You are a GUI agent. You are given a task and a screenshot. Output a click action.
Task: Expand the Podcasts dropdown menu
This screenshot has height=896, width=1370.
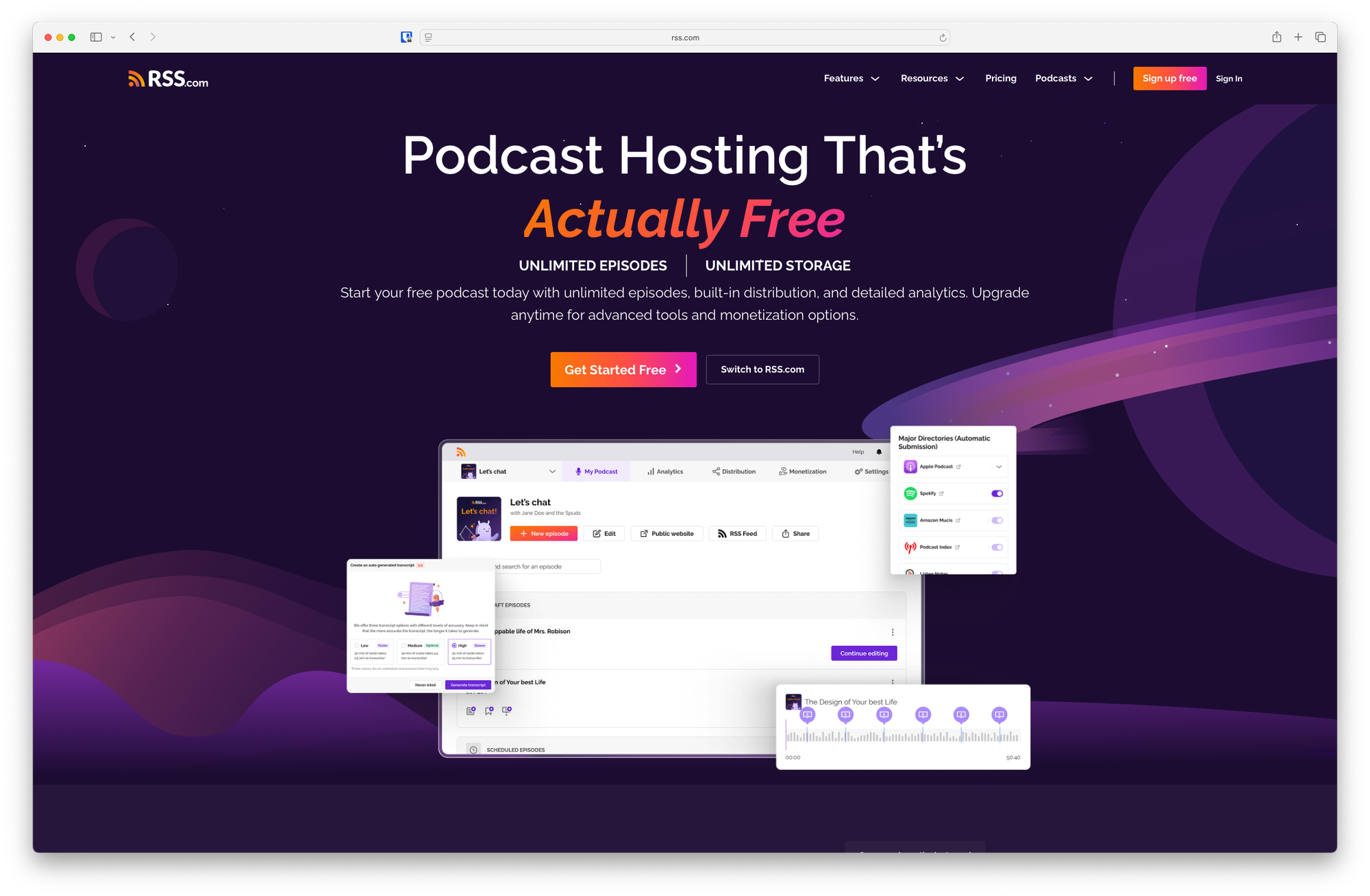point(1063,78)
